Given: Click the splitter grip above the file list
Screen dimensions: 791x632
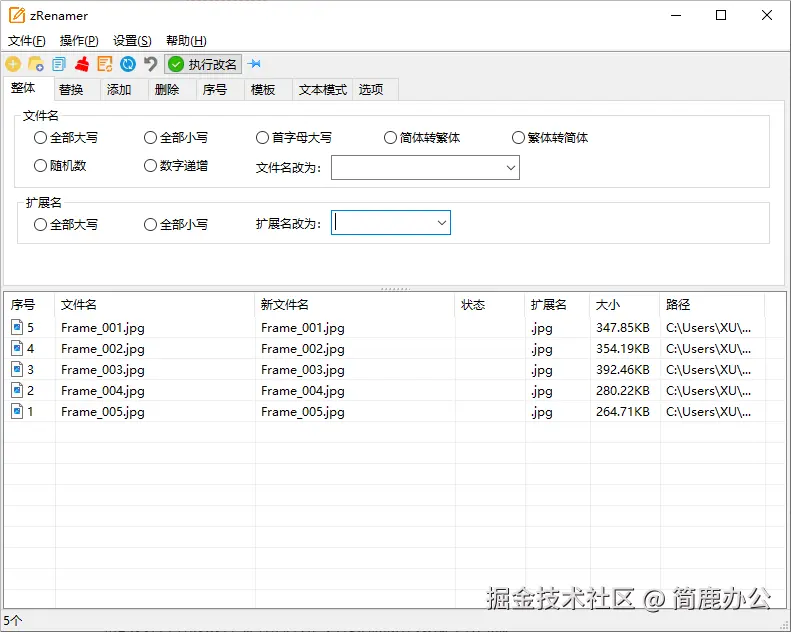Looking at the screenshot, I should 396,289.
